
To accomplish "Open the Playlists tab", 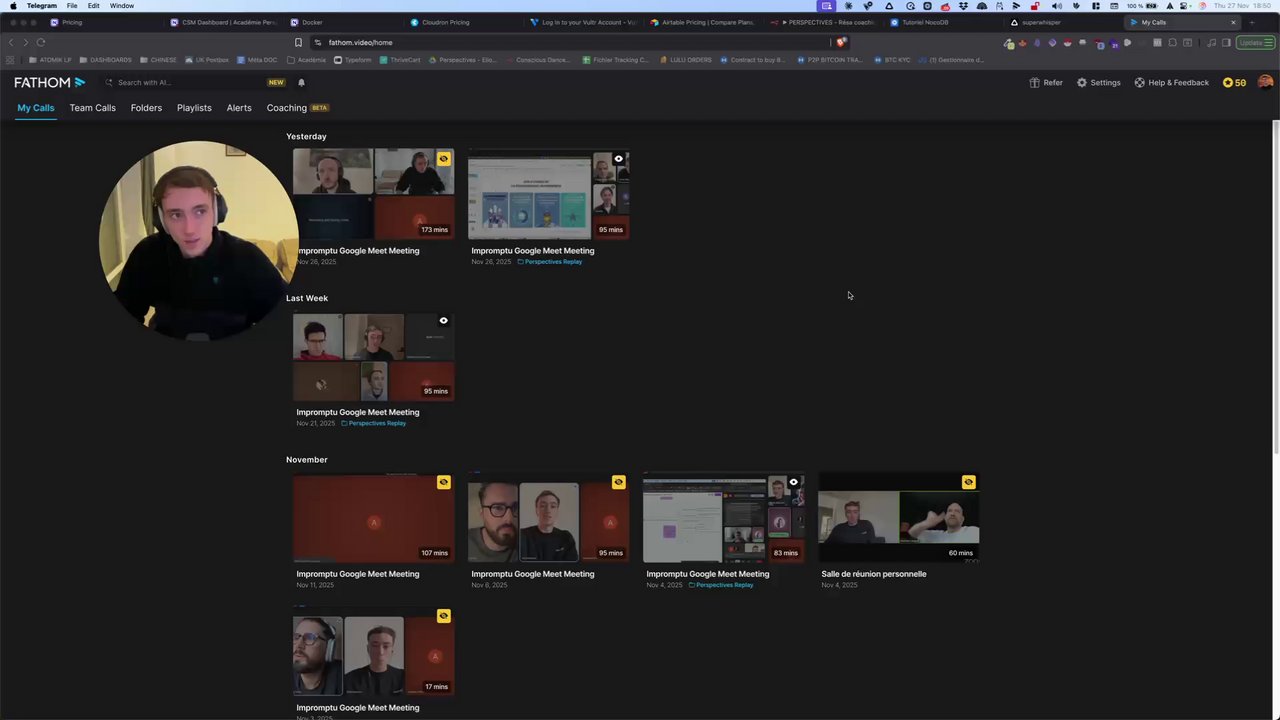I will 194,108.
